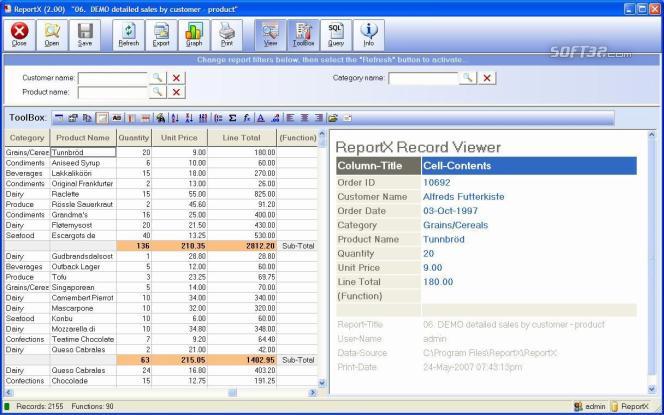Export the report via Export button
The width and height of the screenshot is (664, 415).
(x=161, y=35)
